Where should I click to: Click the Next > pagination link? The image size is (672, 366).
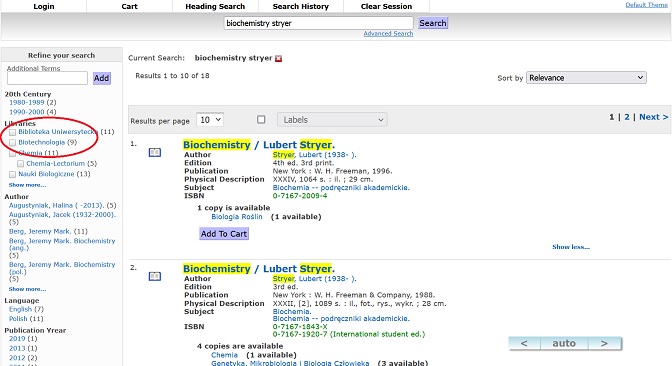[x=654, y=117]
